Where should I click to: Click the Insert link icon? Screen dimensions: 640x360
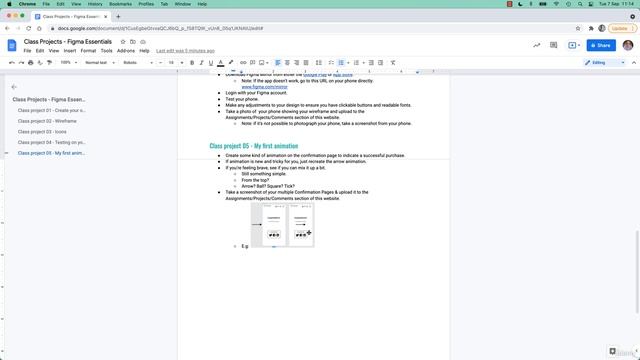[x=243, y=62]
